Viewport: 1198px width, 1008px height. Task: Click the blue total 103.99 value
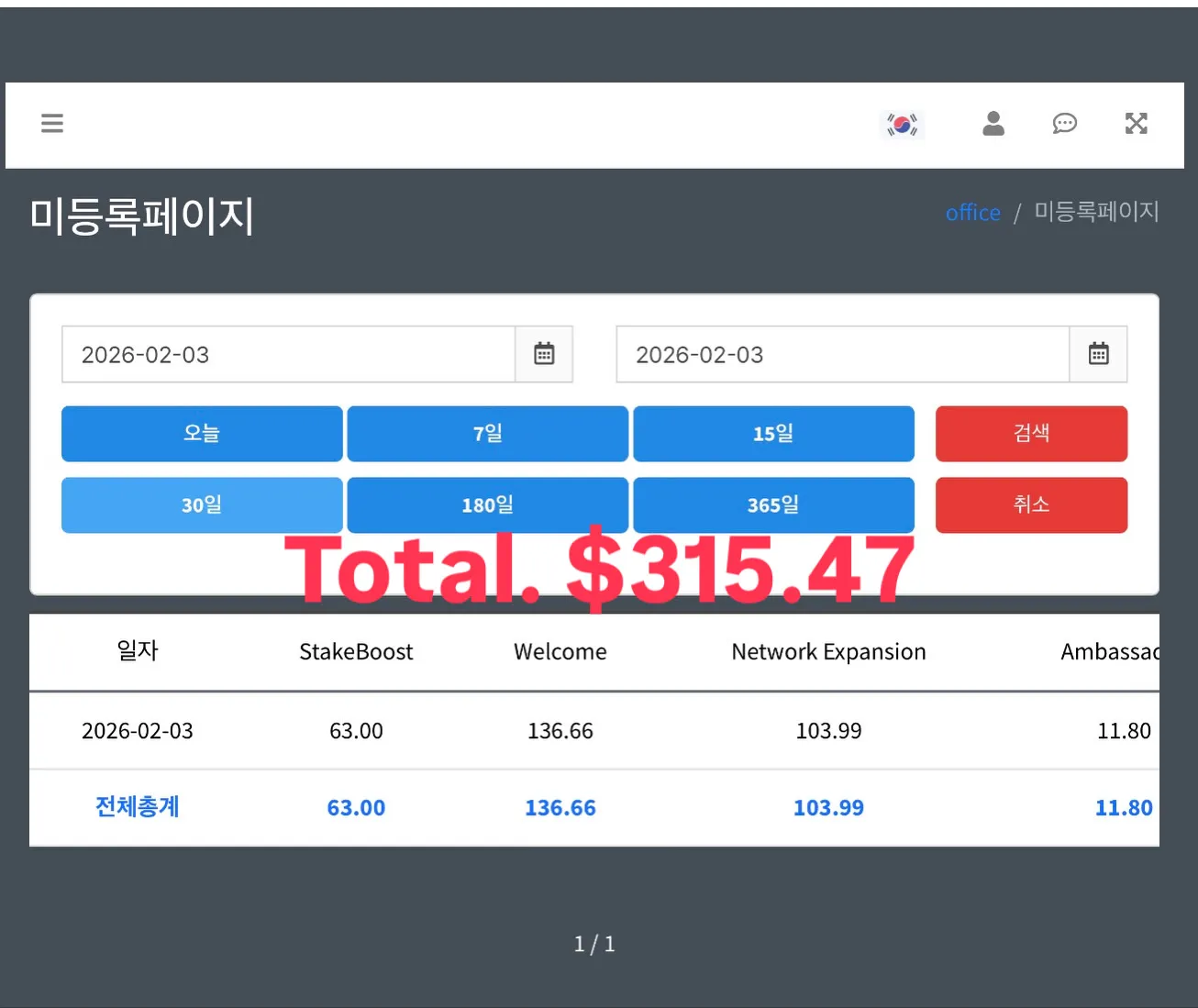pos(828,808)
